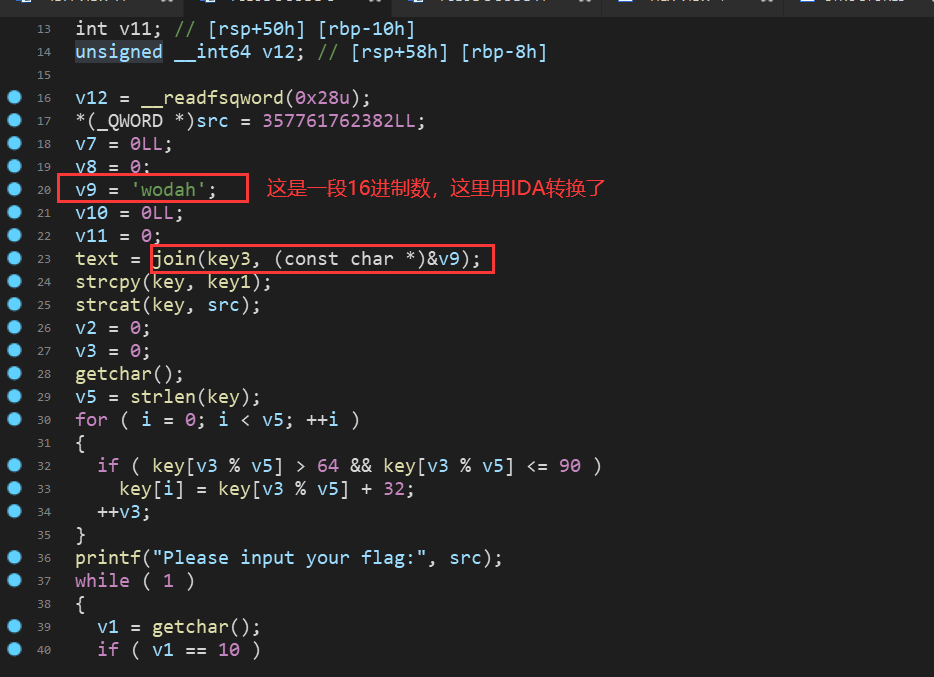
Task: Click variable v11 in line 13 declaration
Action: tap(135, 29)
